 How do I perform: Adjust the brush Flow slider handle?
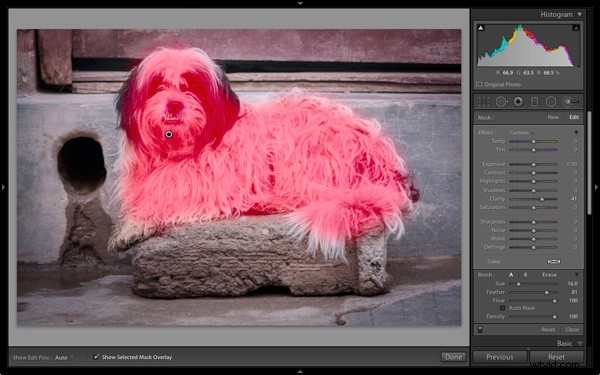[x=554, y=301]
